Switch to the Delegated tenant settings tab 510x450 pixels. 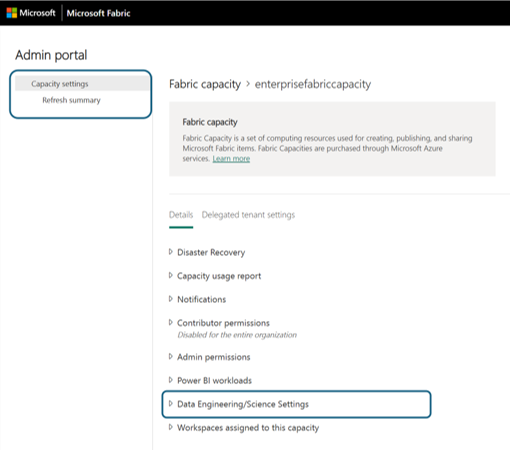248,215
